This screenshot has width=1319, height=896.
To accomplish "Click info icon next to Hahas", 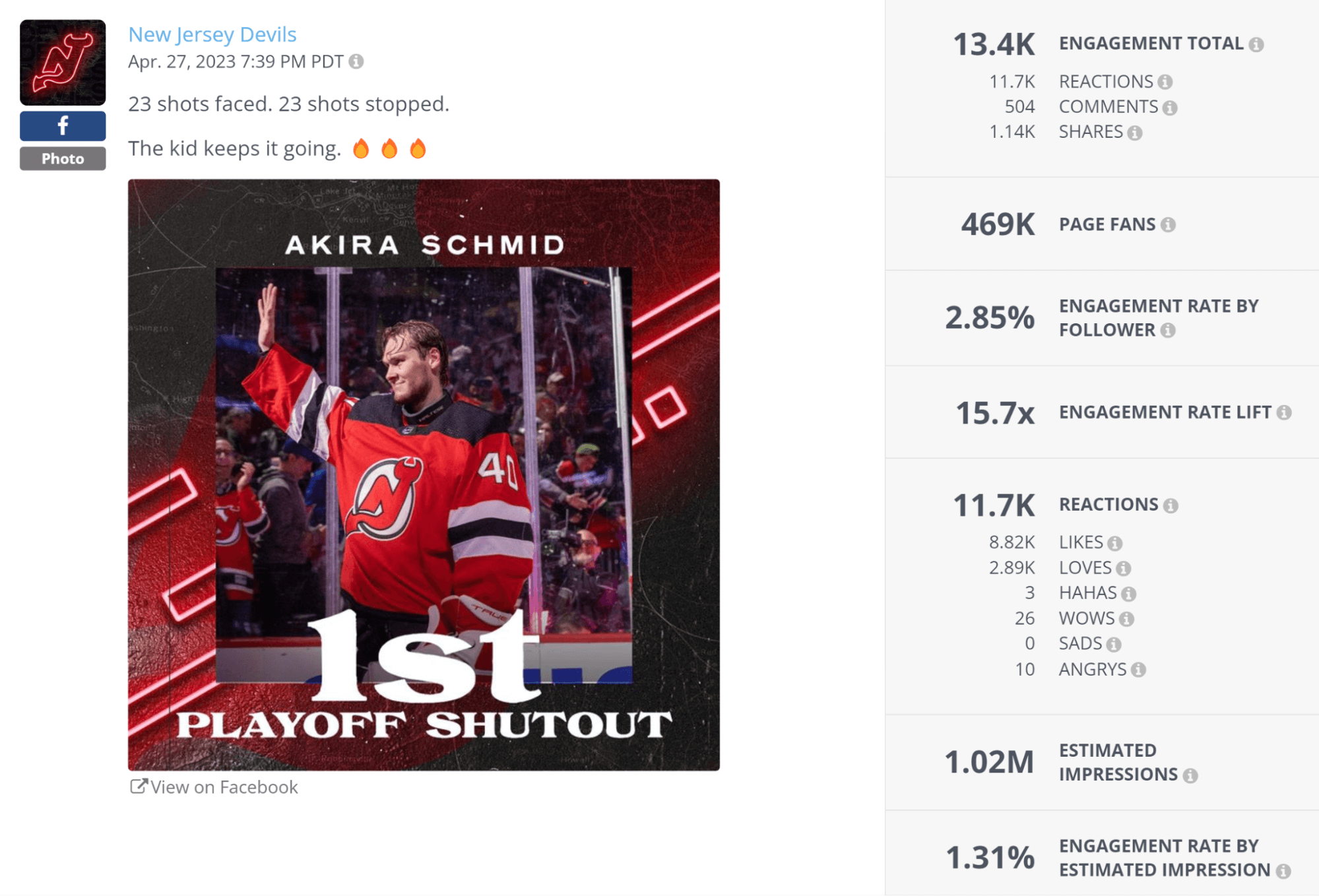I will pyautogui.click(x=1128, y=594).
